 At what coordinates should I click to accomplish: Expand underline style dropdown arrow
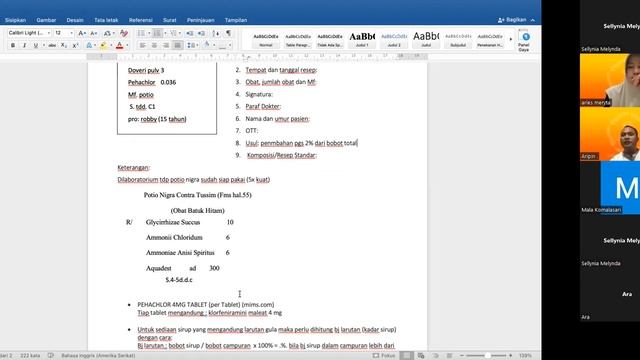coord(43,45)
